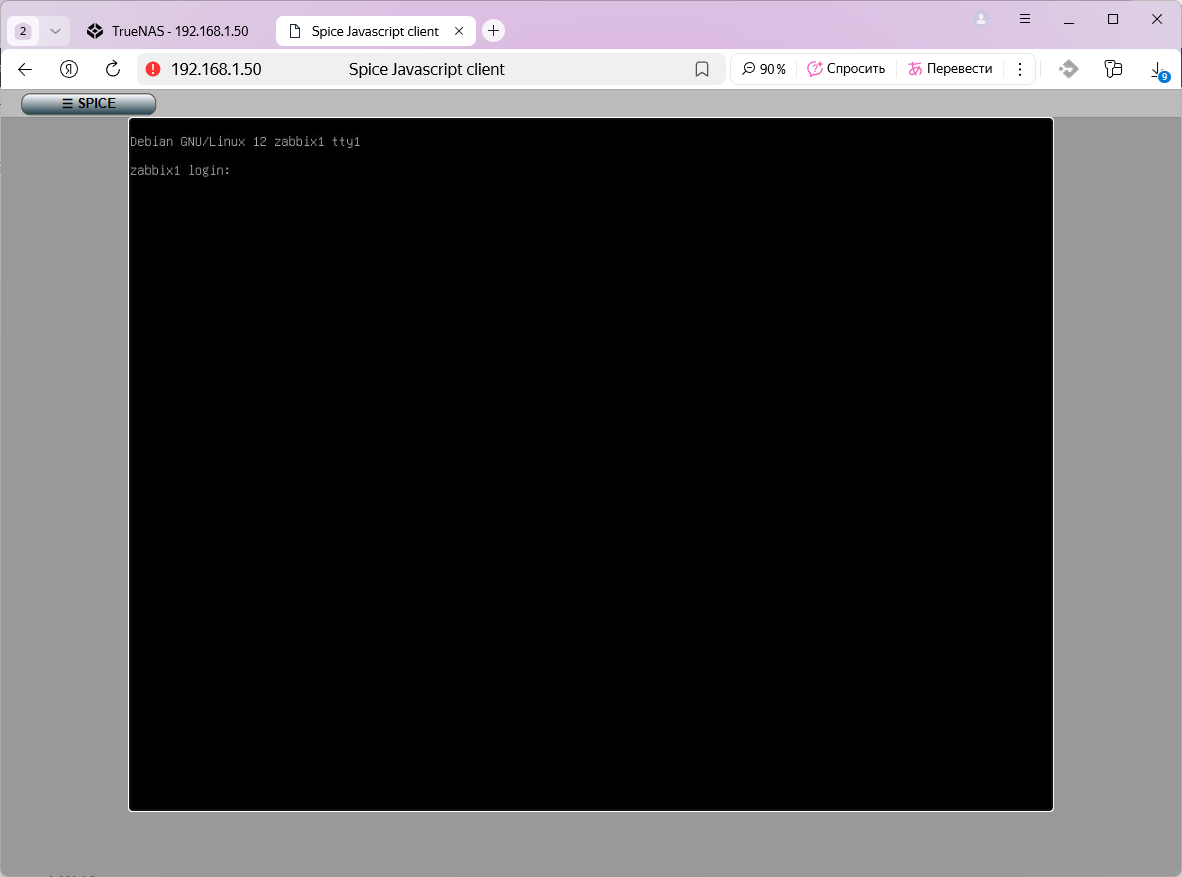The image size is (1182, 877).
Task: Maximize the browser window
Action: 1113,19
